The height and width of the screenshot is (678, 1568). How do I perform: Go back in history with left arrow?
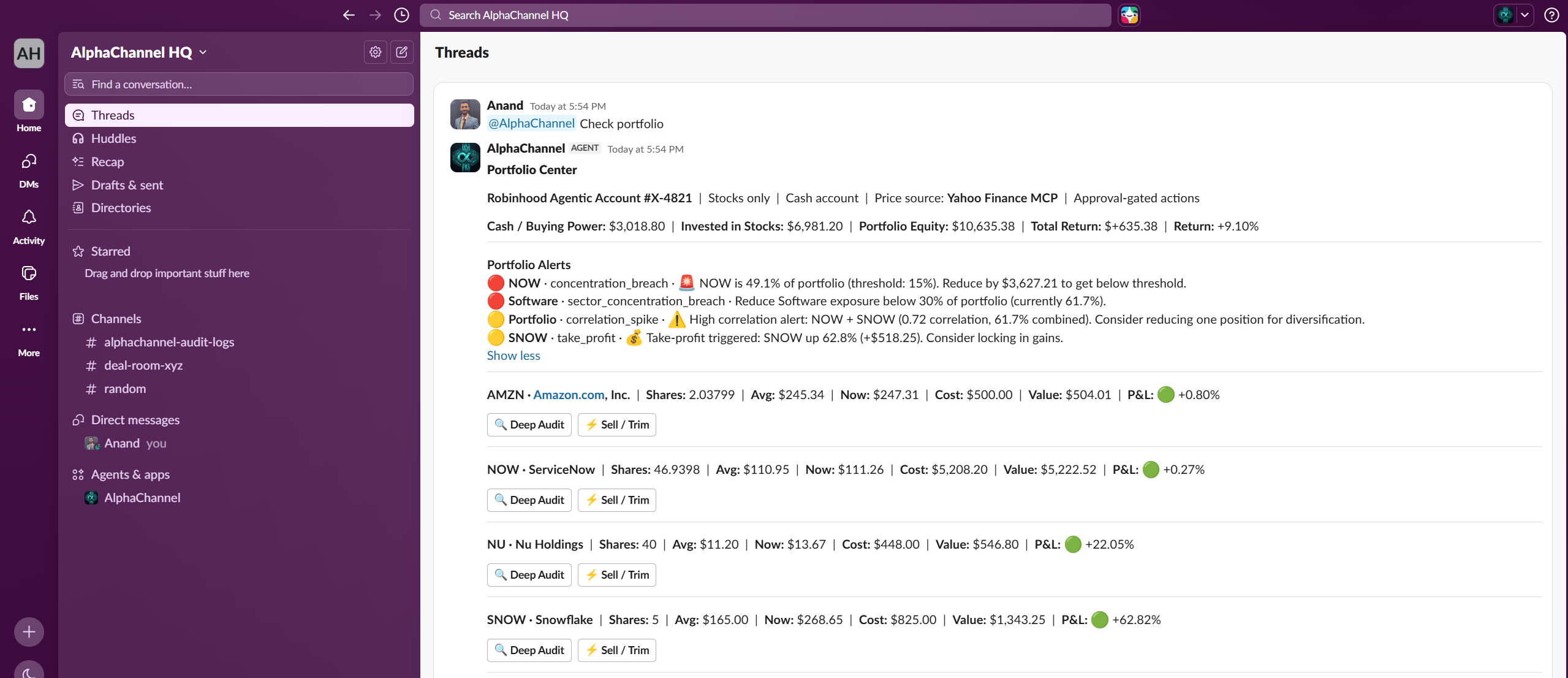349,15
